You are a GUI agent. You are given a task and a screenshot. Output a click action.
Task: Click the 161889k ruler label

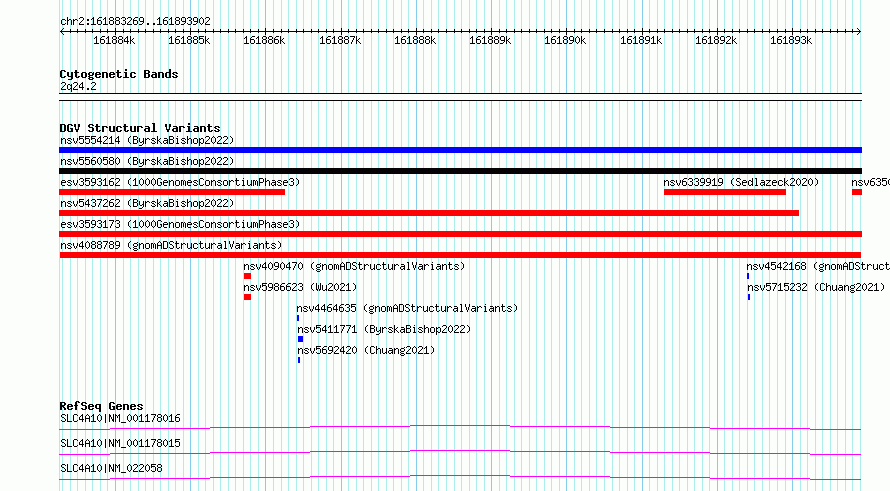coord(490,40)
